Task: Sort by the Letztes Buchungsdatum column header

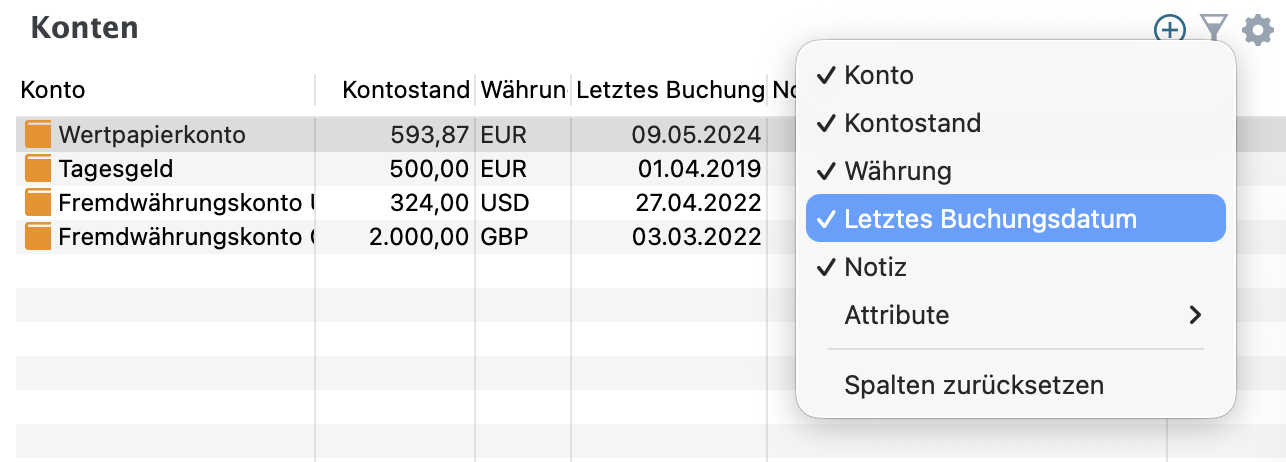Action: (669, 90)
